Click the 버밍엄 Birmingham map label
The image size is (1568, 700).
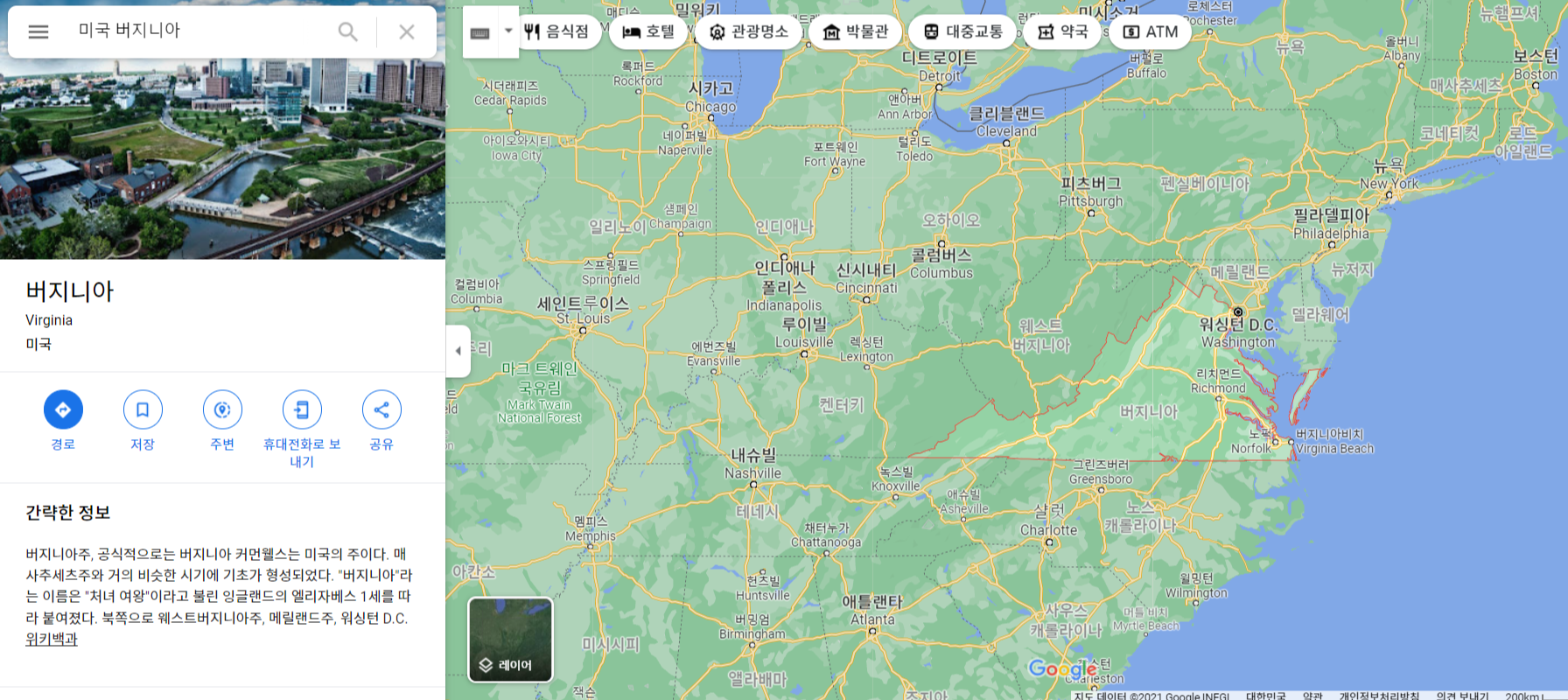752,626
